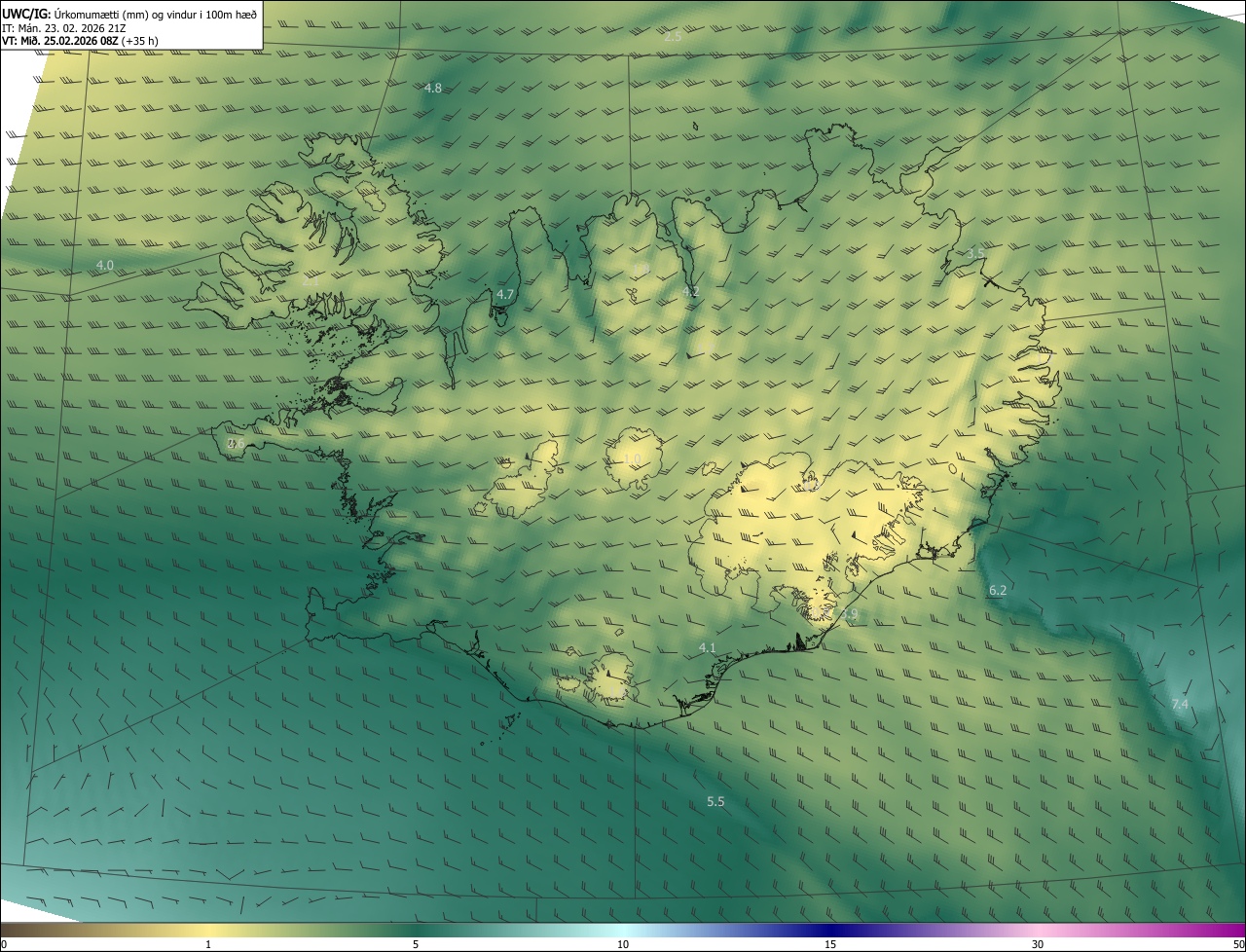Click the 5 tick on the color scale
Viewport: 1246px width, 952px height.
(416, 945)
